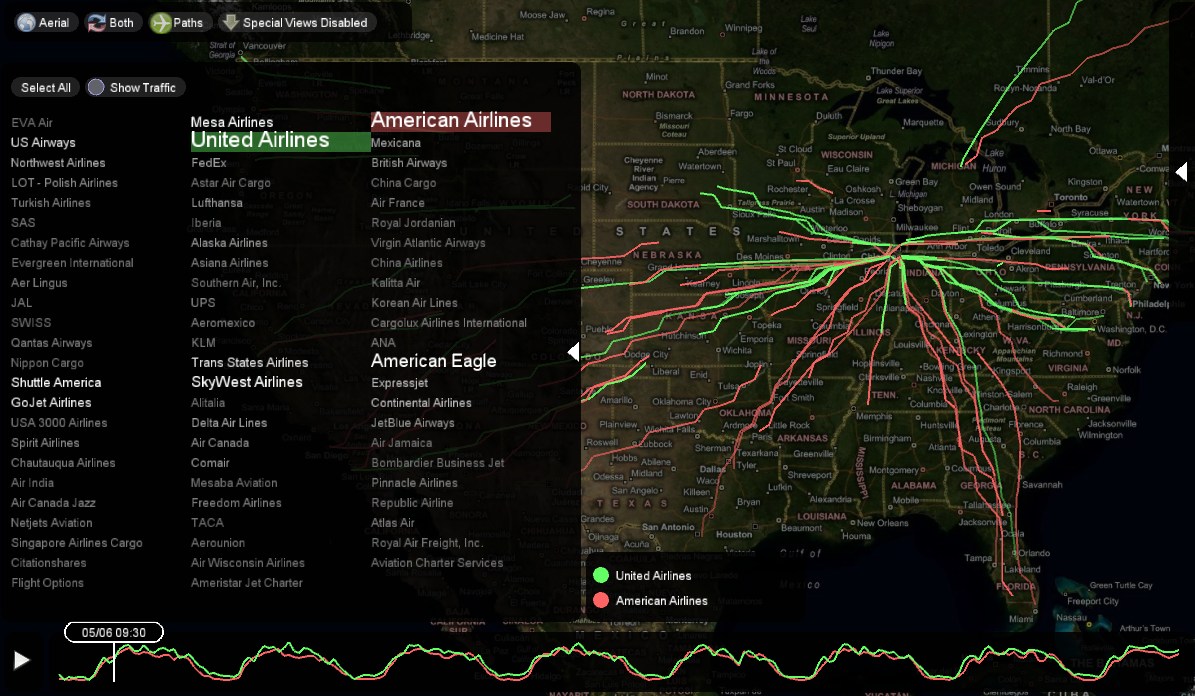This screenshot has width=1195, height=696.
Task: Select Royal Air Freight, Inc.
Action: [427, 543]
